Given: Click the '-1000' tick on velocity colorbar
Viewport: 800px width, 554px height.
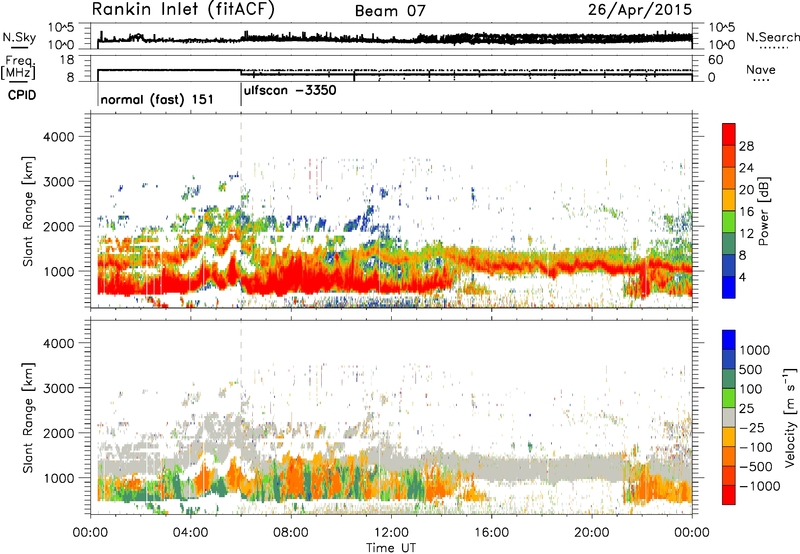Looking at the screenshot, I should [759, 486].
